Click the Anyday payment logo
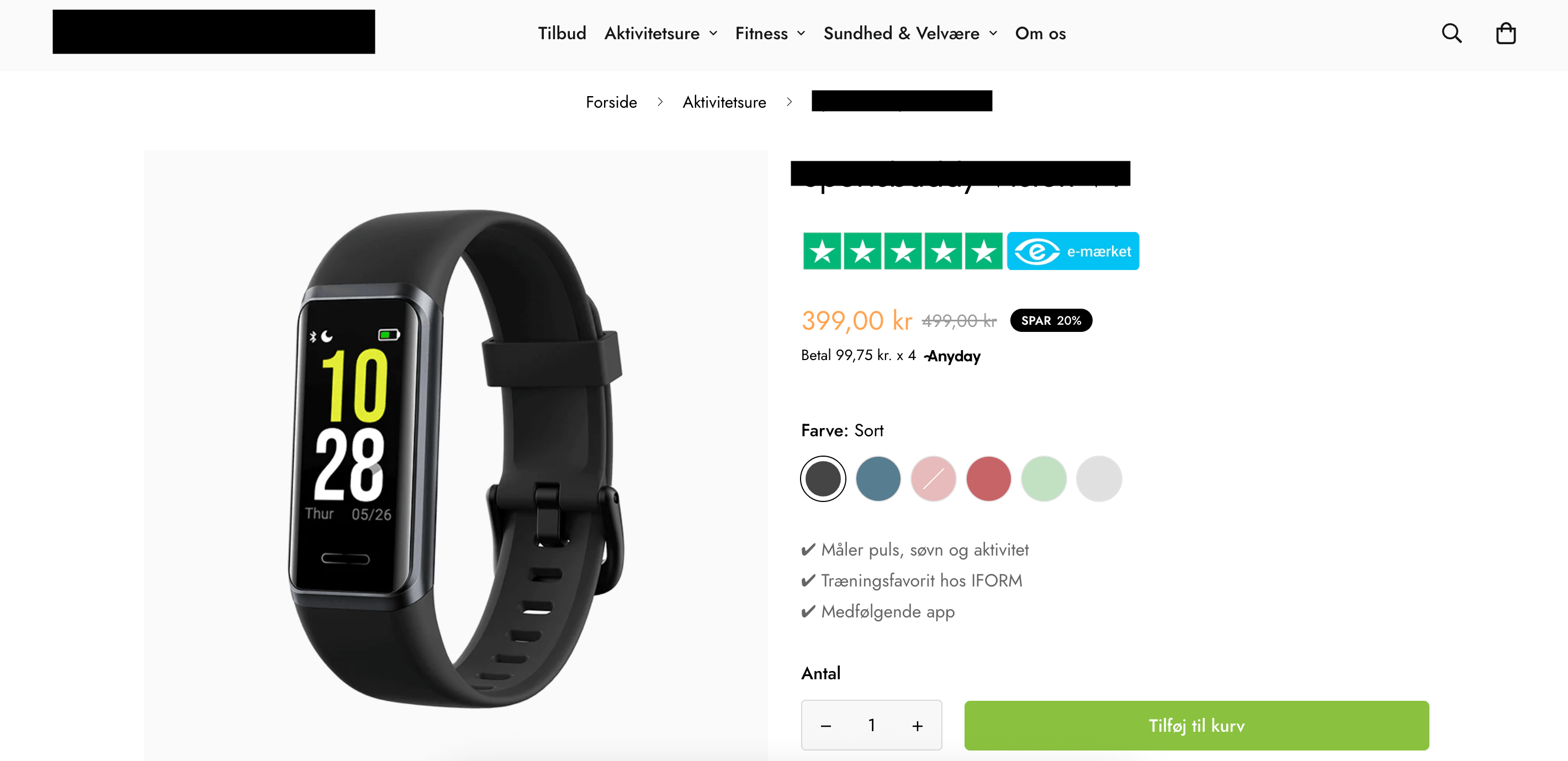The image size is (1568, 761). click(952, 356)
